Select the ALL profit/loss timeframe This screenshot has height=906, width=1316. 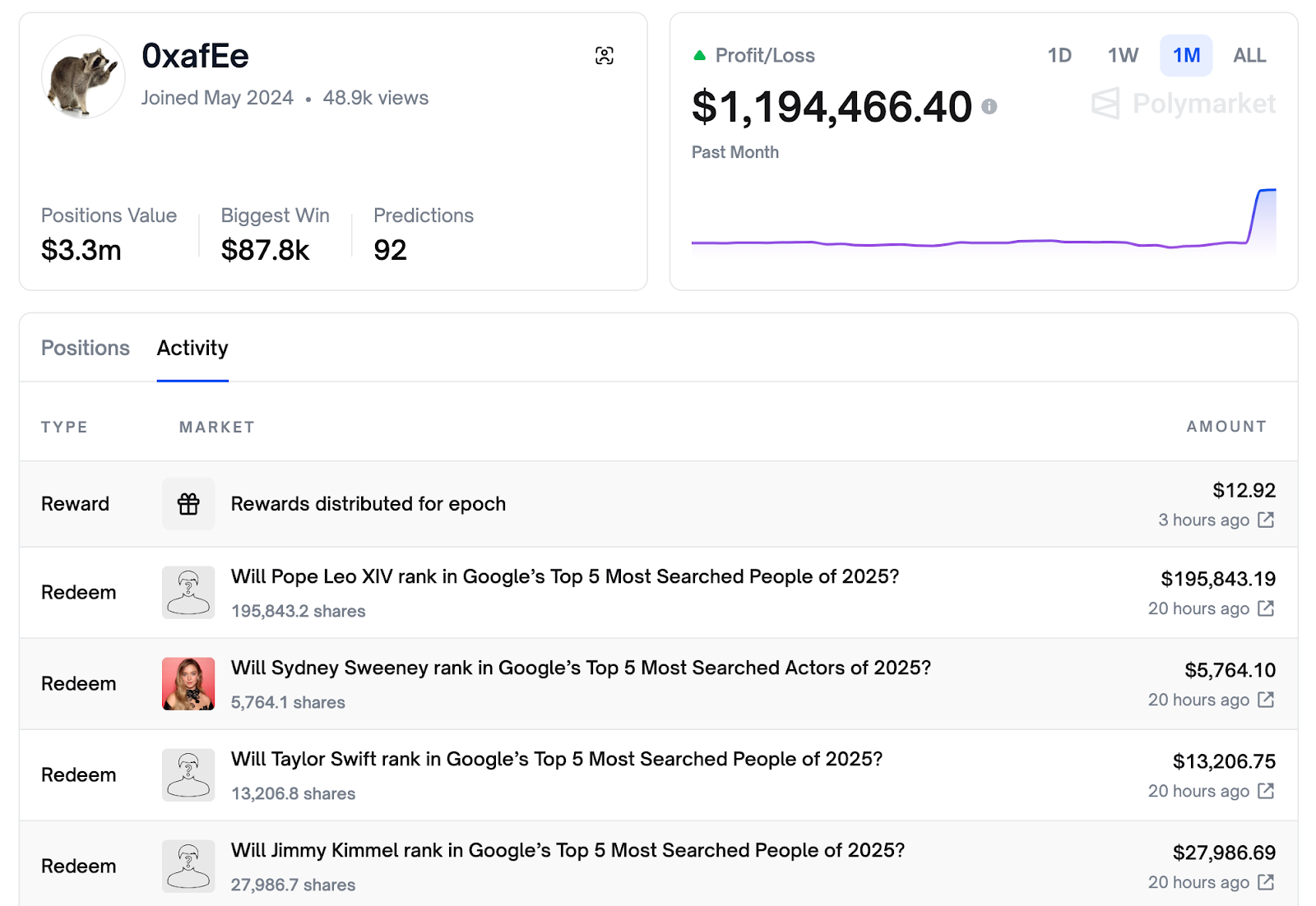pos(1249,56)
